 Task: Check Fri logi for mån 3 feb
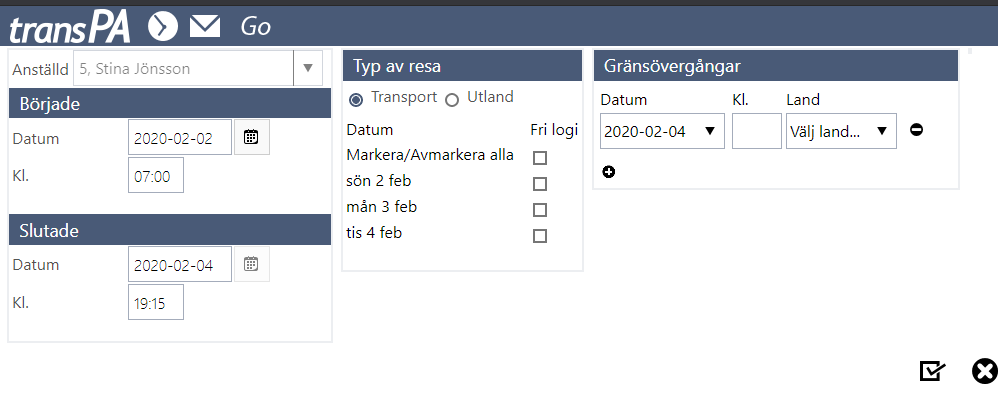pyautogui.click(x=540, y=210)
